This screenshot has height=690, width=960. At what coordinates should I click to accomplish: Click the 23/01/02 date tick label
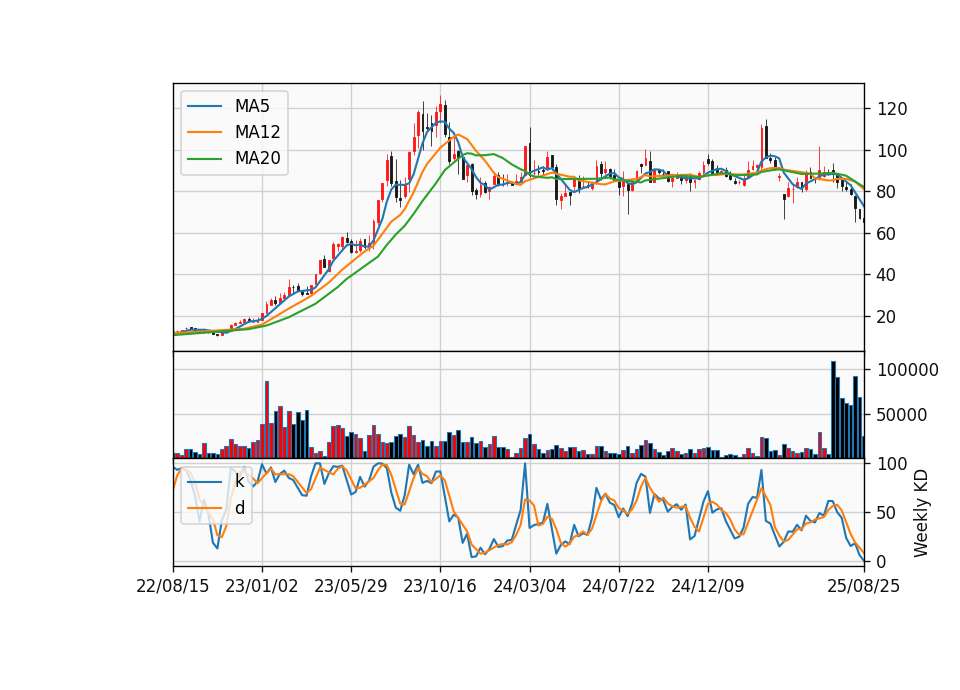262,586
